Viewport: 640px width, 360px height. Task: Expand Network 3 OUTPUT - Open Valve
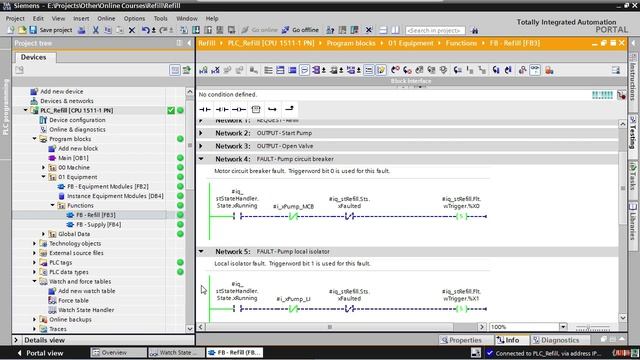click(x=201, y=146)
